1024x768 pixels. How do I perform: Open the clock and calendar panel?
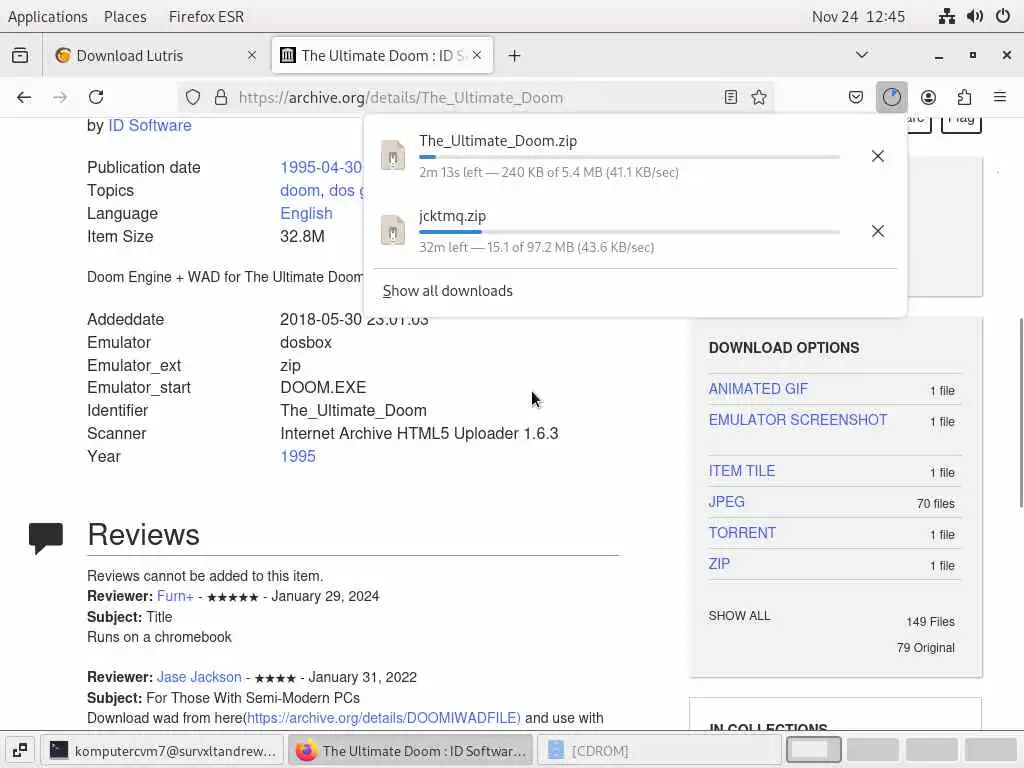[x=858, y=16]
